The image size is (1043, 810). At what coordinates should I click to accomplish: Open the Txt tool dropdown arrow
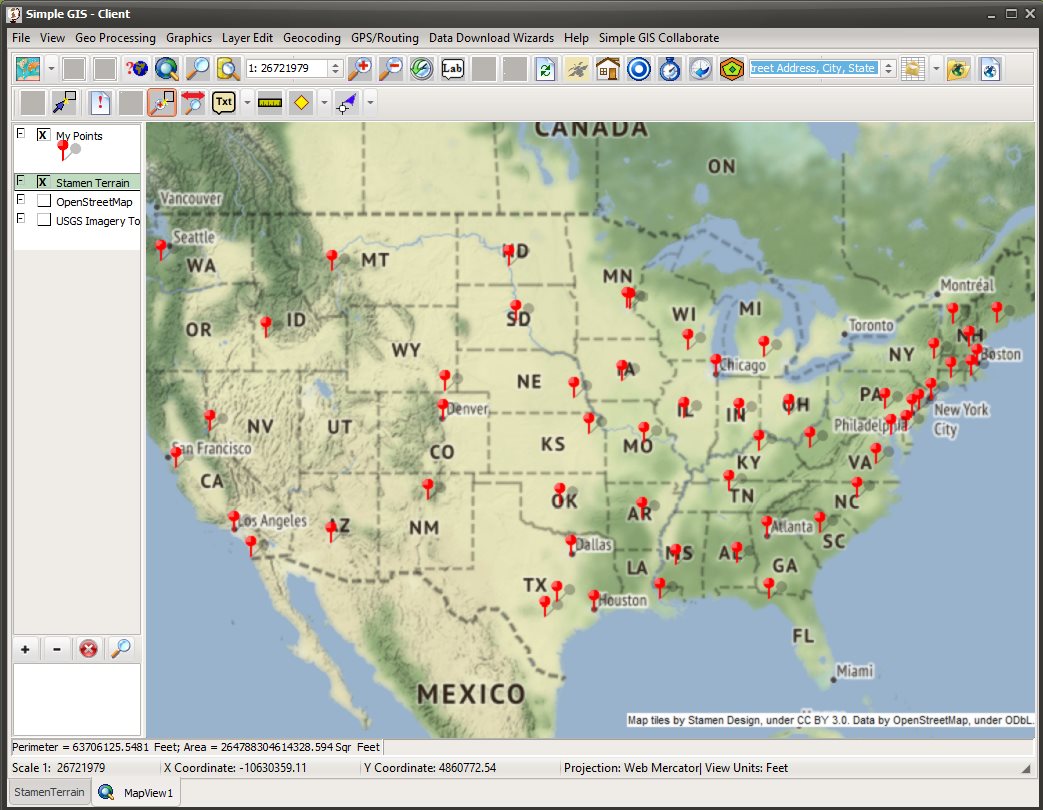(246, 101)
